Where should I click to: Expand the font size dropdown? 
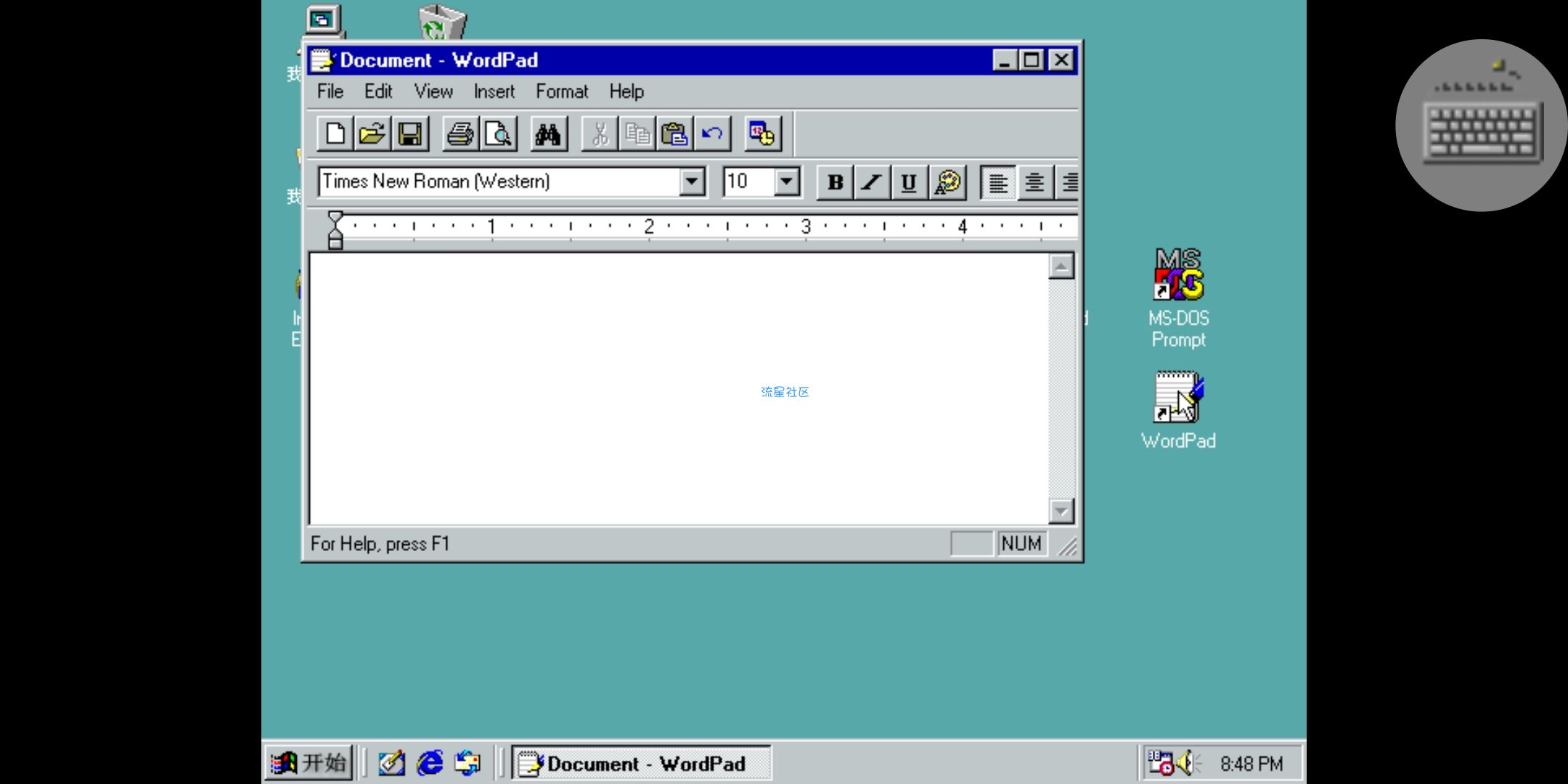click(786, 181)
